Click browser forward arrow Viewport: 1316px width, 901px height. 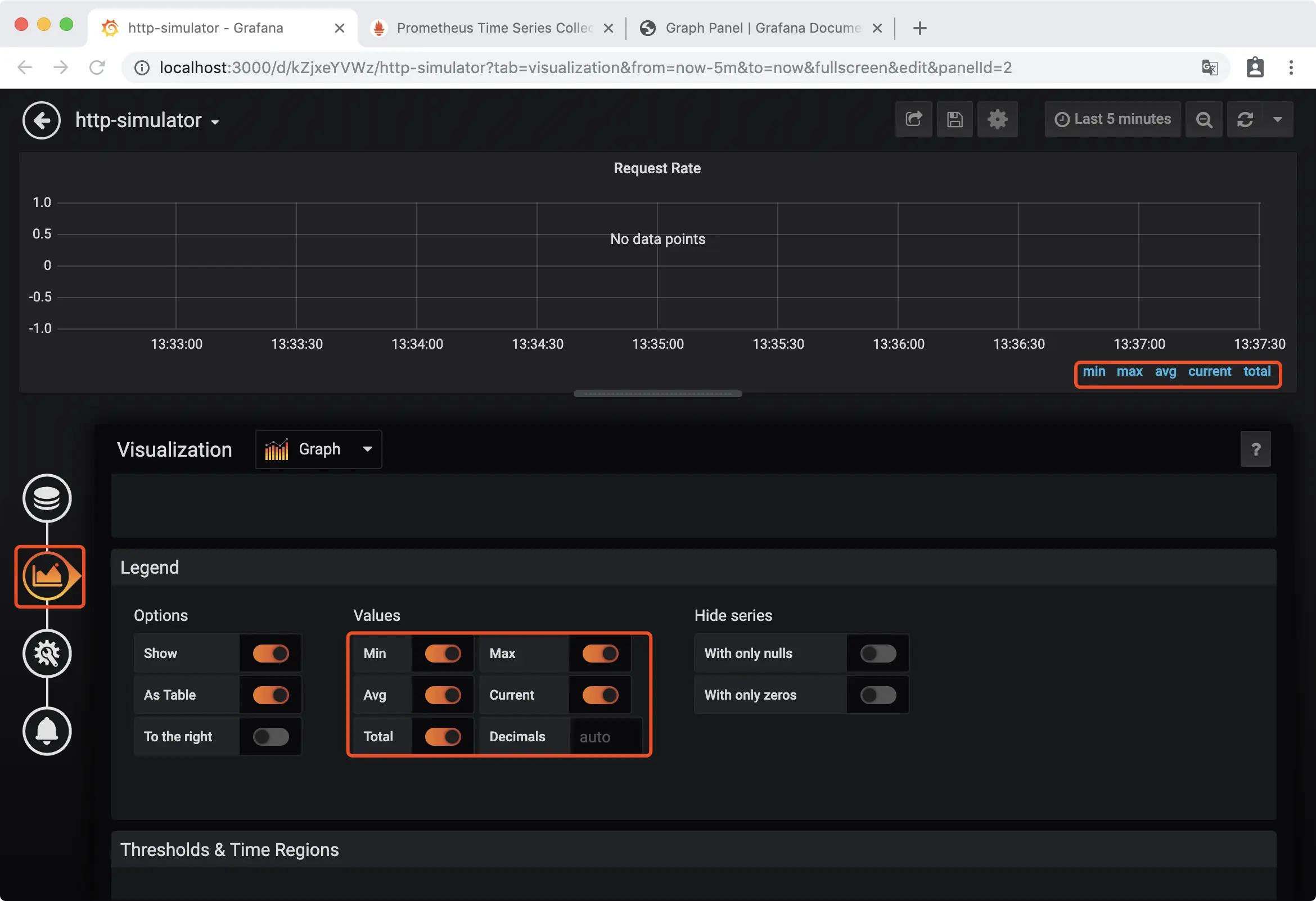pos(61,67)
